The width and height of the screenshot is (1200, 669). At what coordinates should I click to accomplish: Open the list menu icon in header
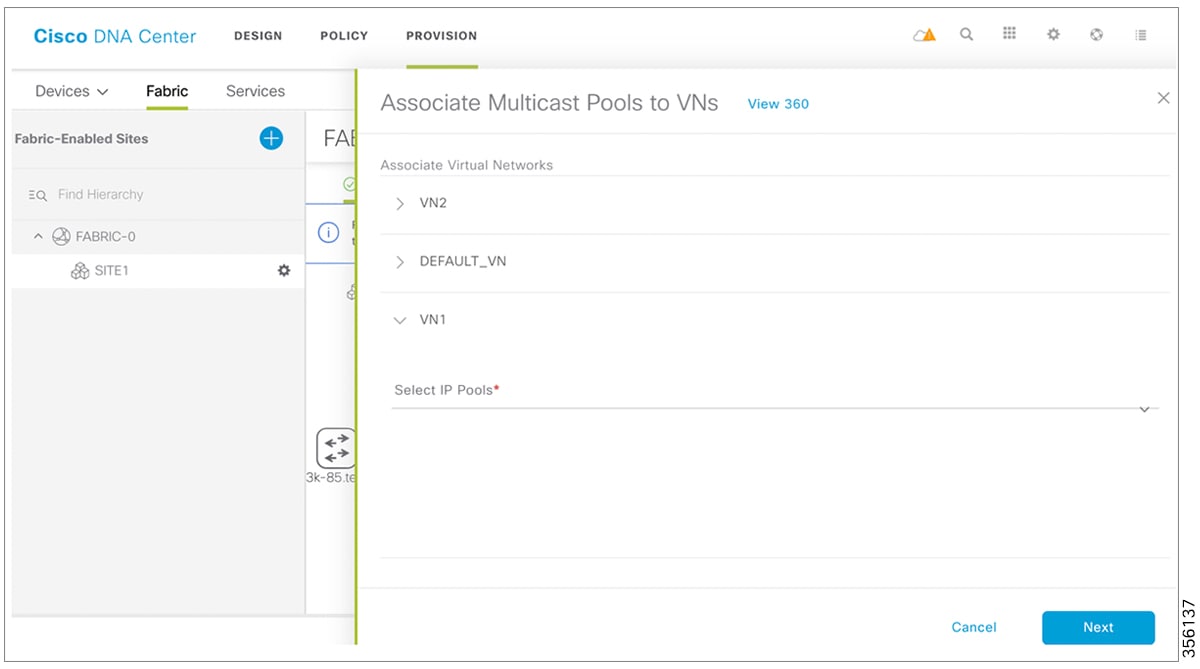click(1140, 35)
